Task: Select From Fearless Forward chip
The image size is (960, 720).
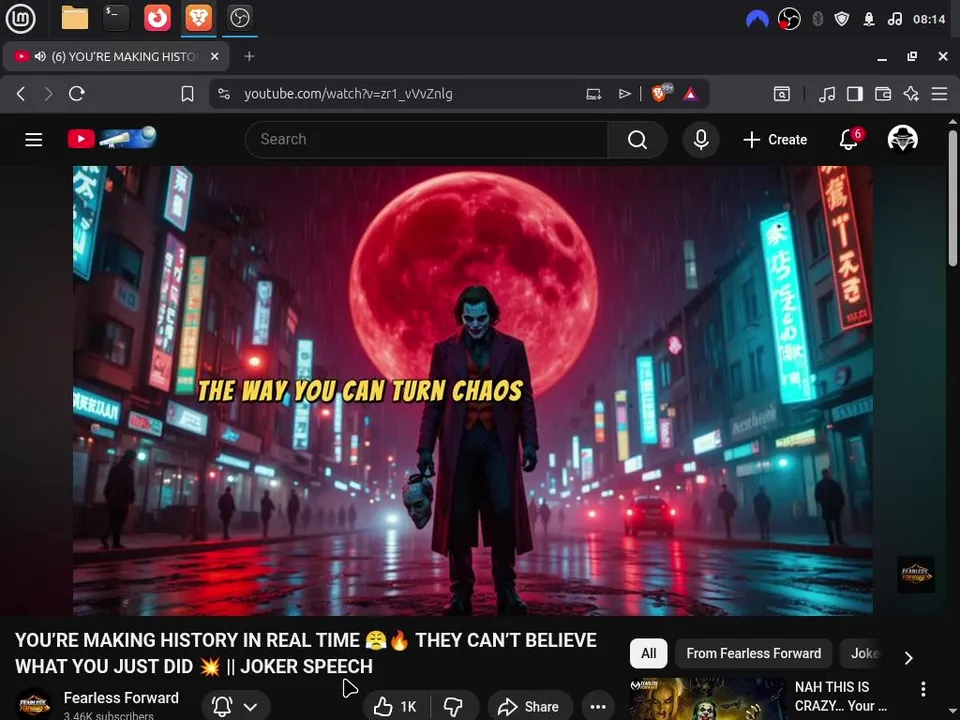Action: (754, 654)
